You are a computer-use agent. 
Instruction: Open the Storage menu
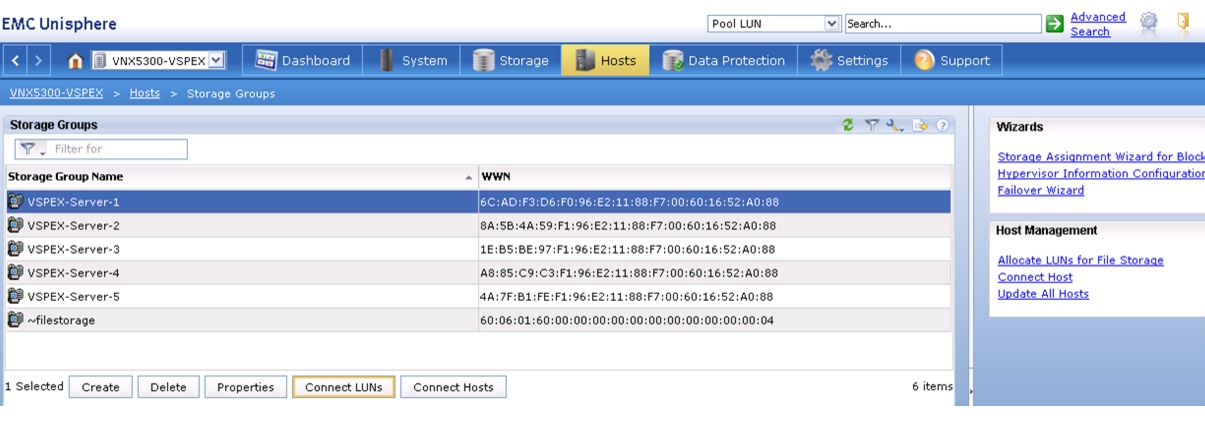coord(511,61)
